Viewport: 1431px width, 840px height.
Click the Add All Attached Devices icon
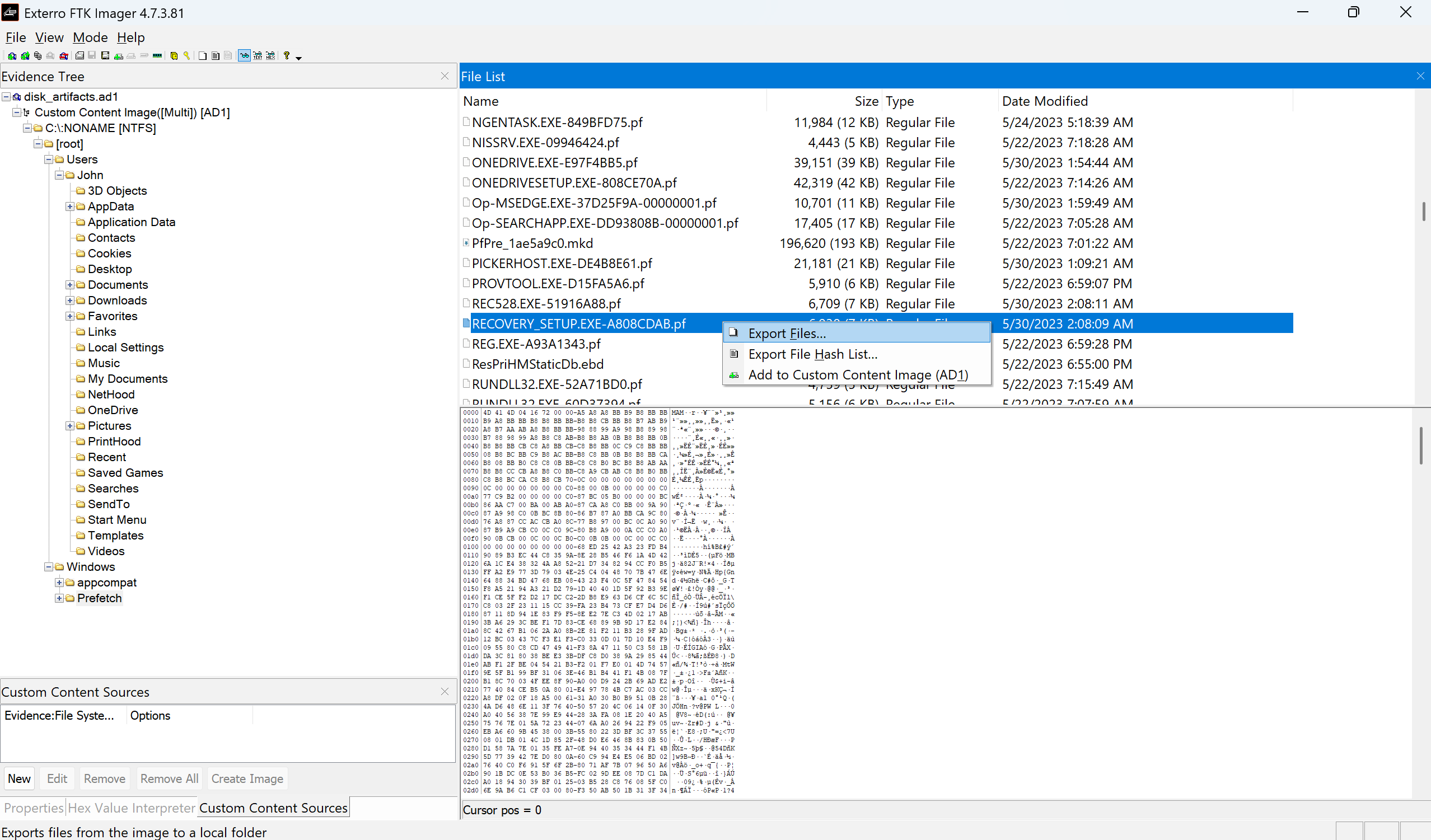[26, 55]
